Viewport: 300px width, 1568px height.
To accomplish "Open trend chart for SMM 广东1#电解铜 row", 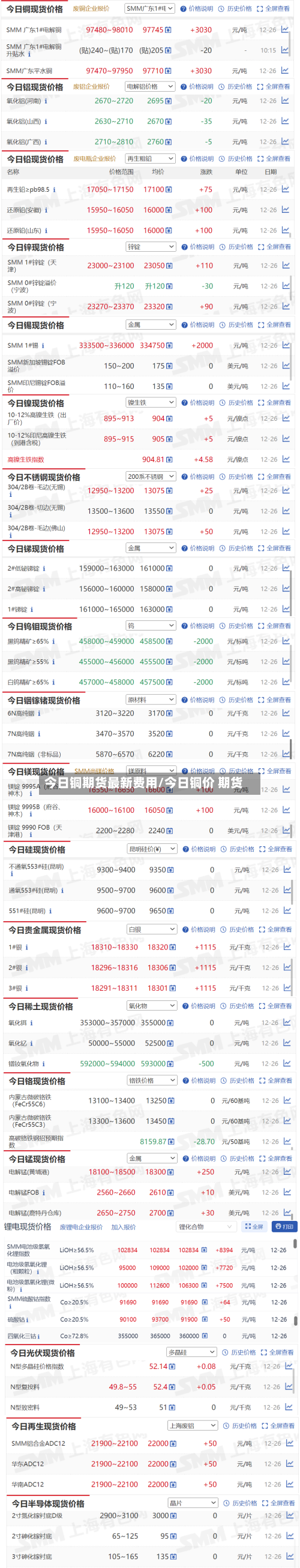I will tap(285, 29).
